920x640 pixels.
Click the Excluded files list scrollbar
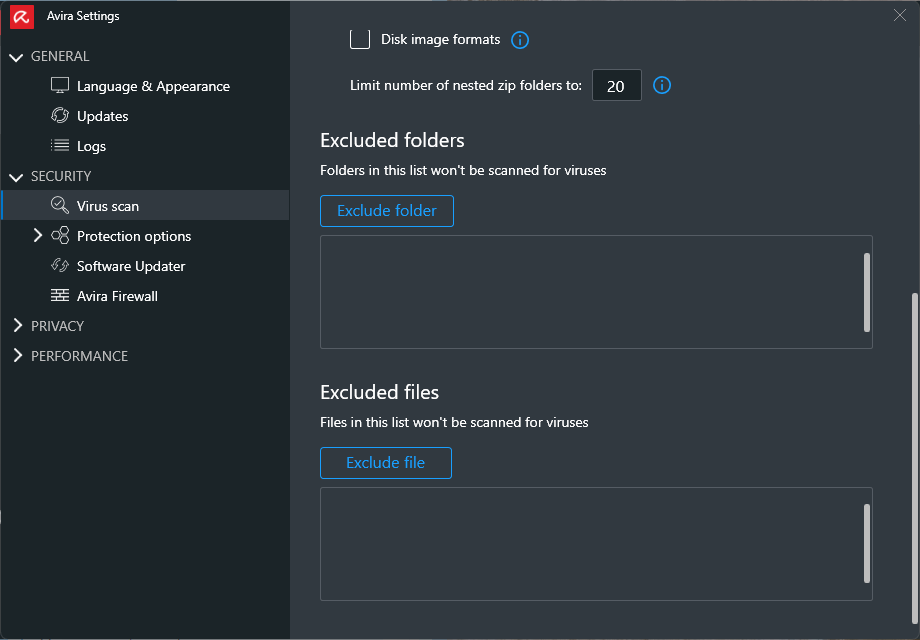pos(867,543)
